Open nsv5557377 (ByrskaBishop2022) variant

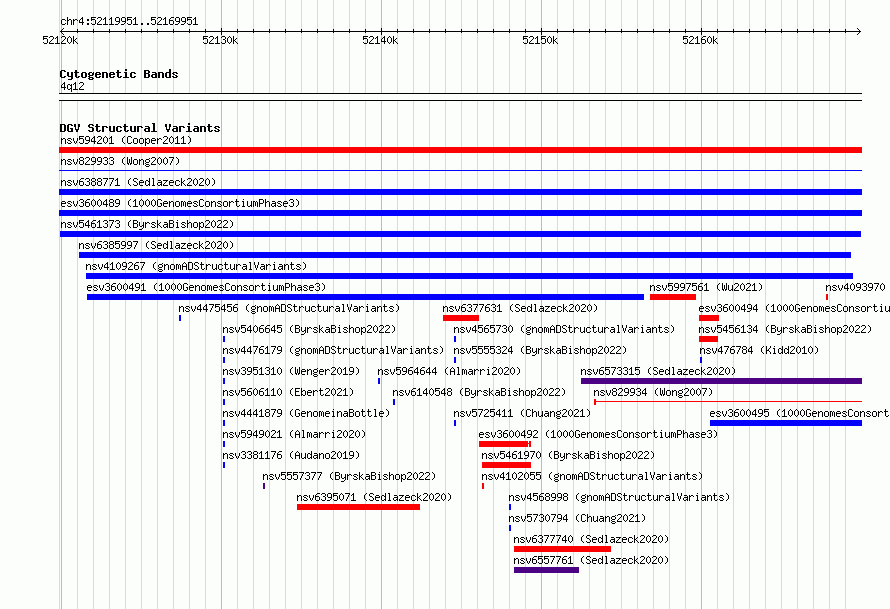pos(349,476)
